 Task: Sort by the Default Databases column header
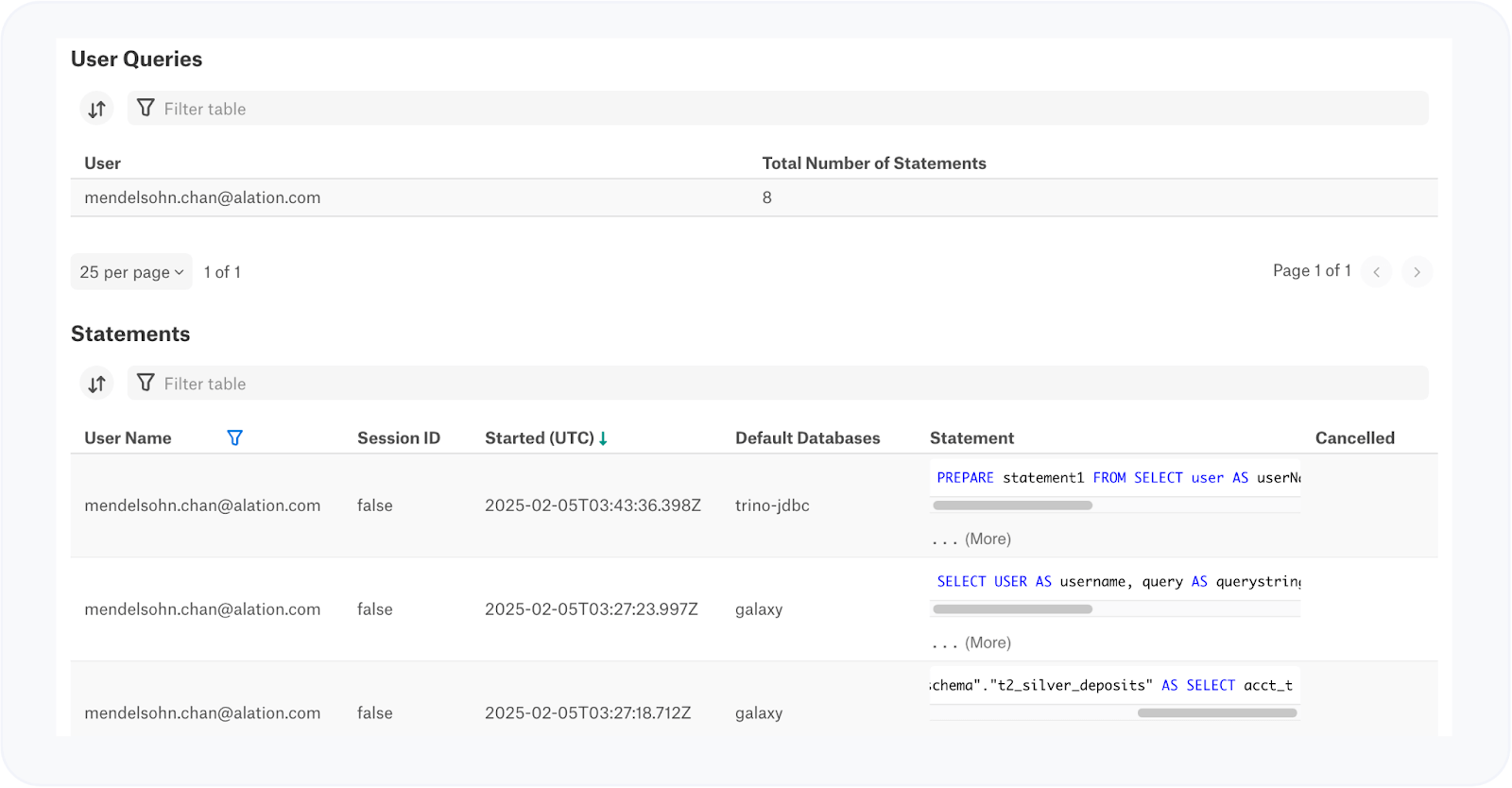pyautogui.click(x=807, y=438)
